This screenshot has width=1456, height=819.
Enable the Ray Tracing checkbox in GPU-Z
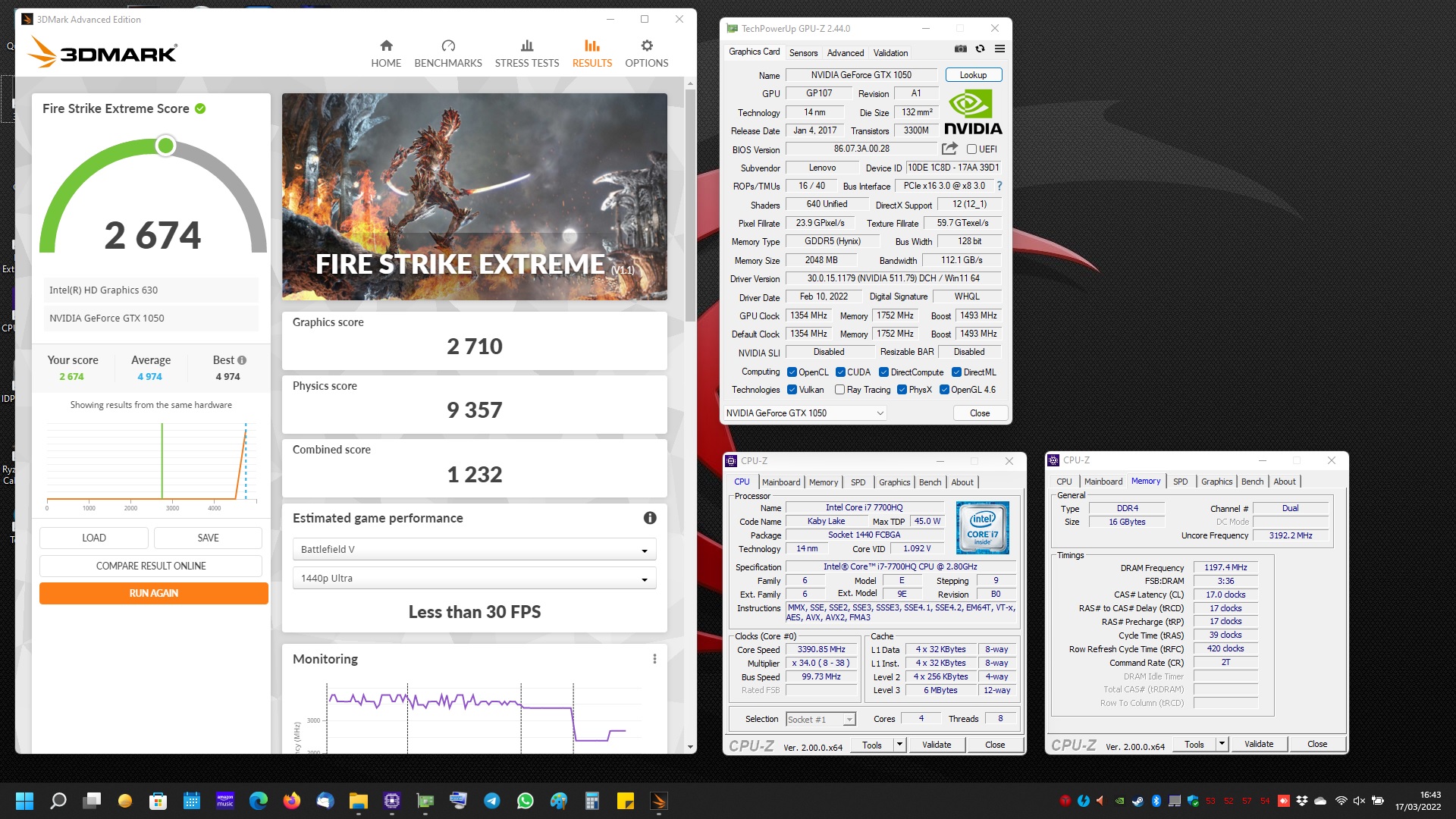(x=839, y=390)
